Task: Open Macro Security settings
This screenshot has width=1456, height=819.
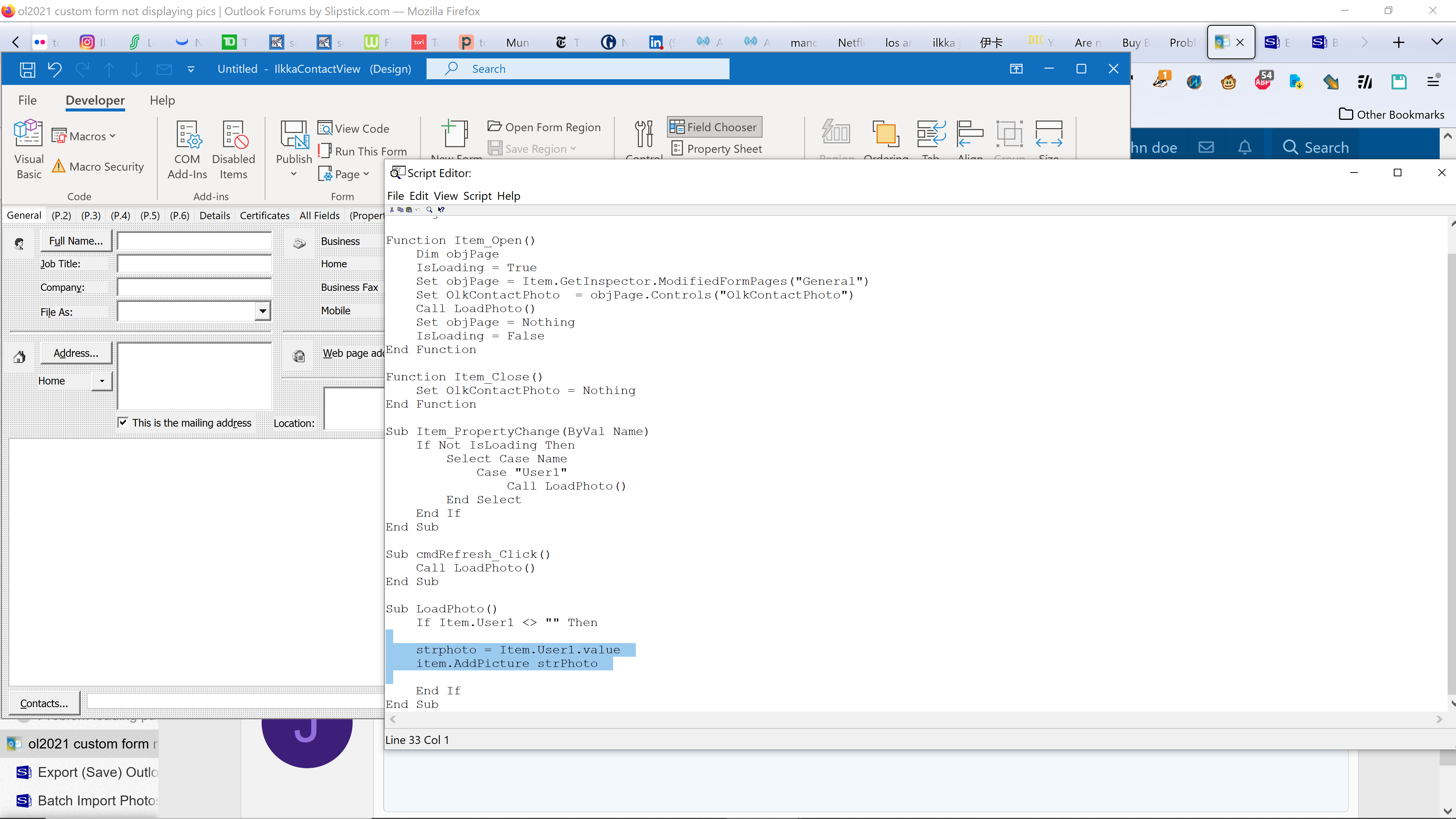Action: (x=98, y=166)
